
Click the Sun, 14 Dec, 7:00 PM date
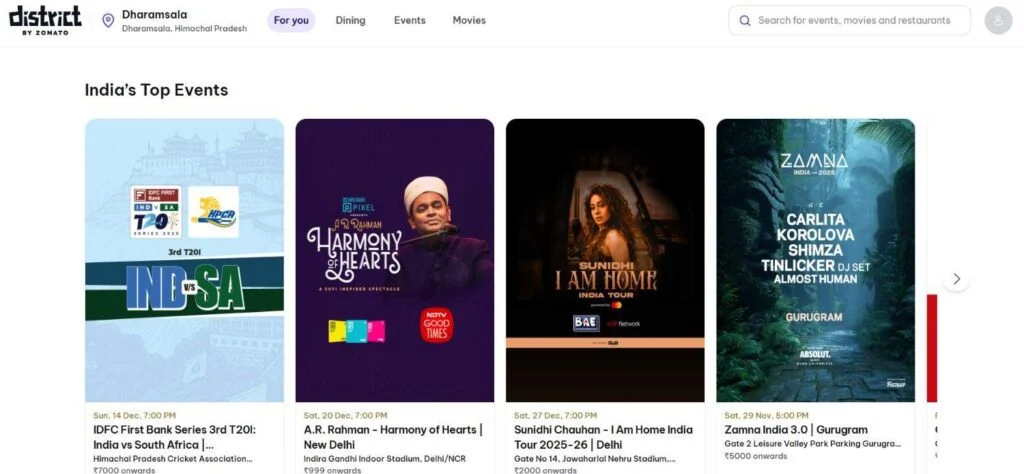[x=135, y=415]
